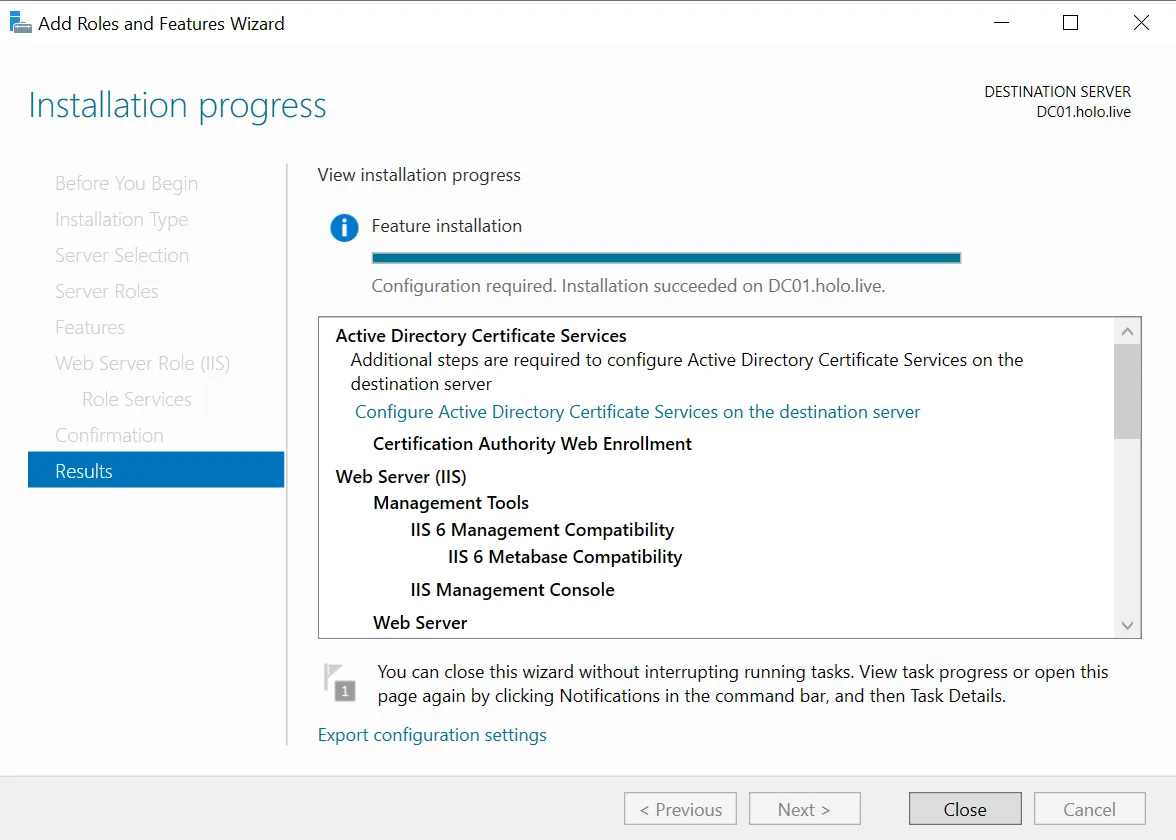Click IIS 6 Management Compatibility entry

click(542, 530)
